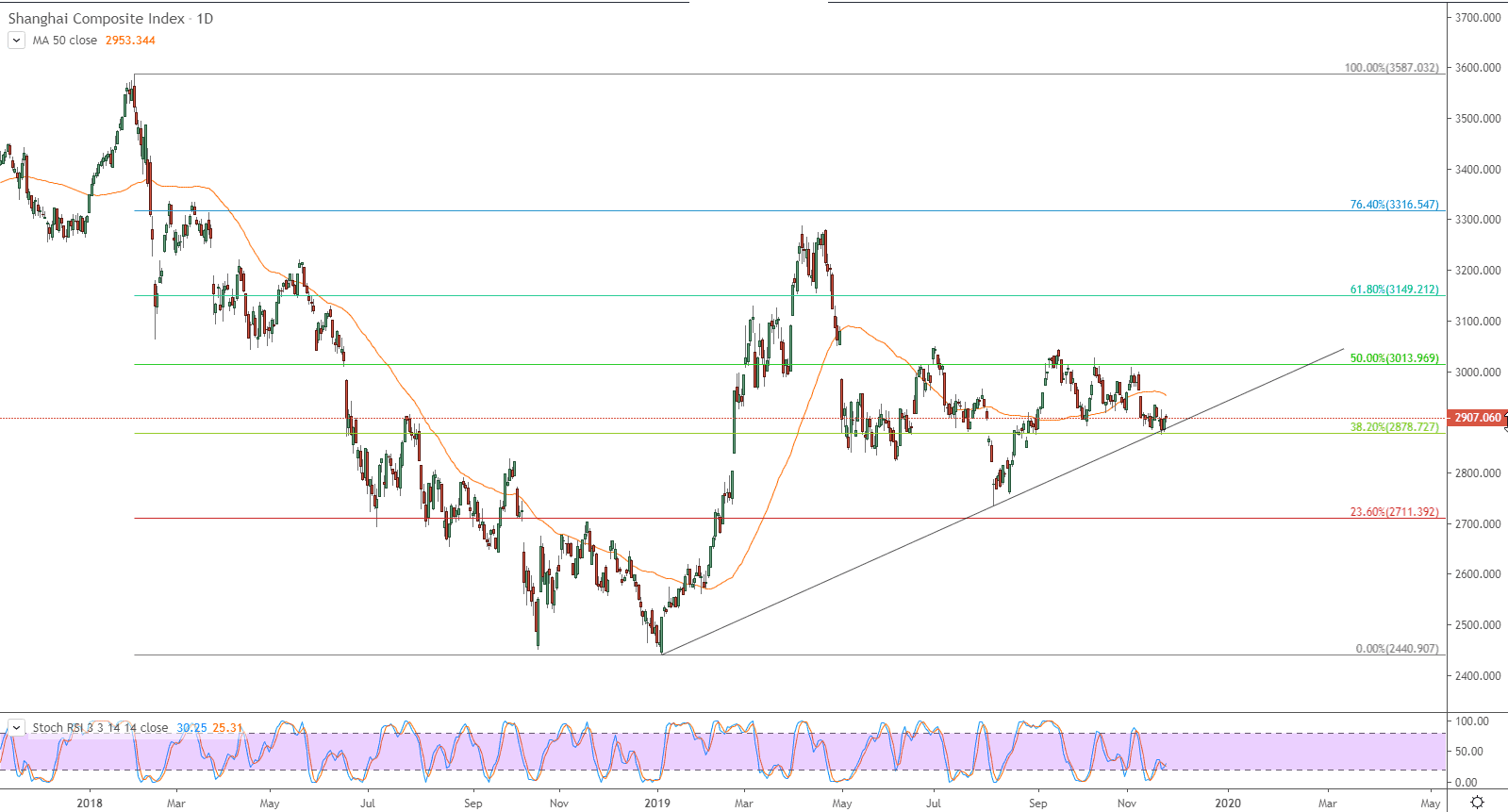Click the Stoch RSI value 30.25
The height and width of the screenshot is (812, 1508).
coord(191,728)
